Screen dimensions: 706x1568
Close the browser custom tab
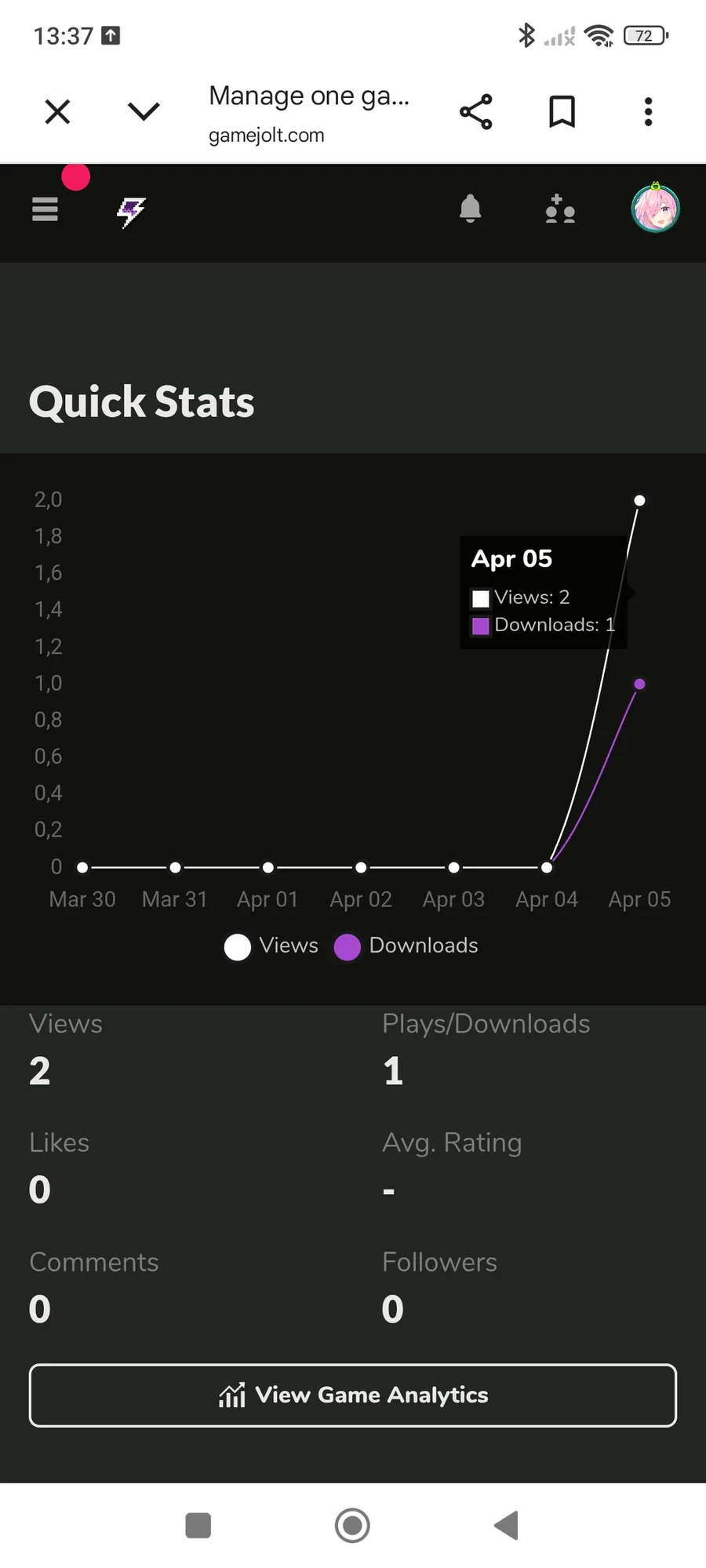click(x=58, y=111)
